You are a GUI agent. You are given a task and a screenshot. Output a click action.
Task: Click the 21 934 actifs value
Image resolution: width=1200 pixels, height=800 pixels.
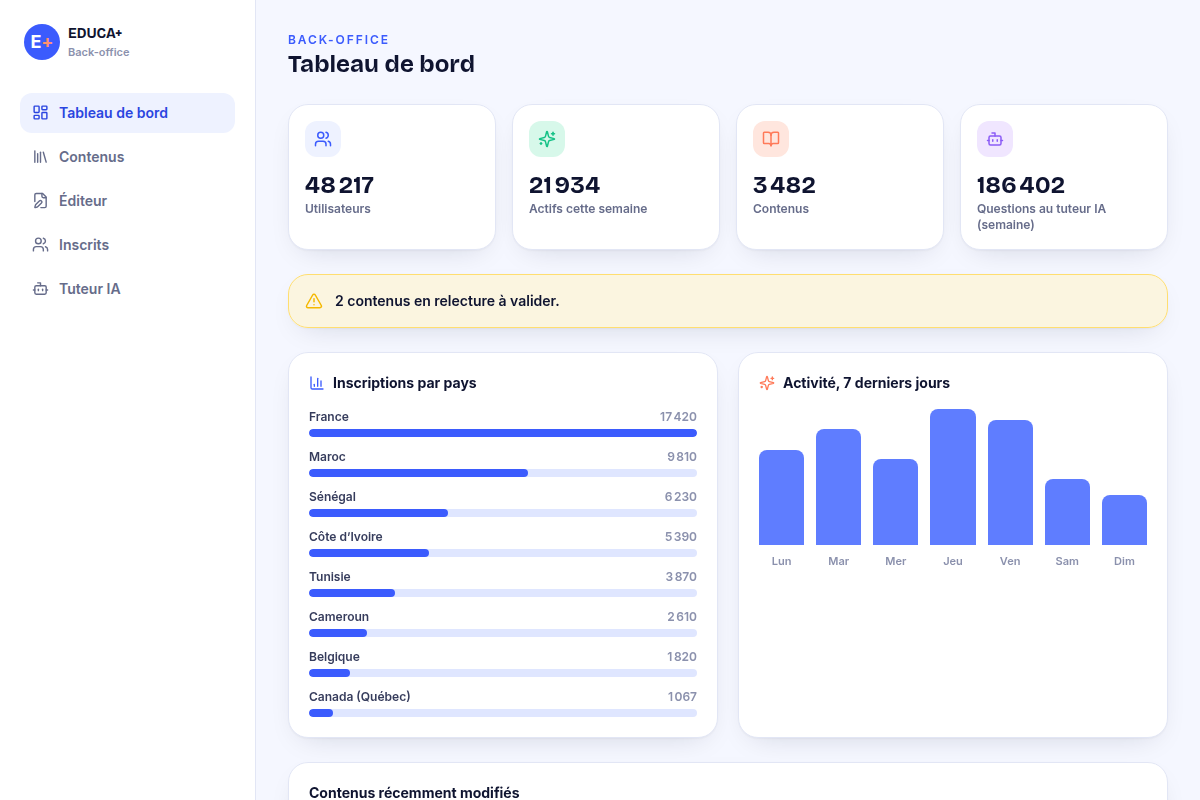565,185
